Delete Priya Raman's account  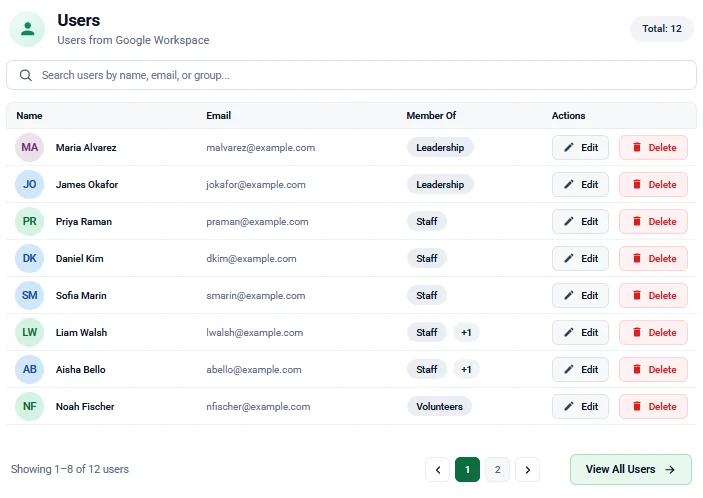point(653,221)
